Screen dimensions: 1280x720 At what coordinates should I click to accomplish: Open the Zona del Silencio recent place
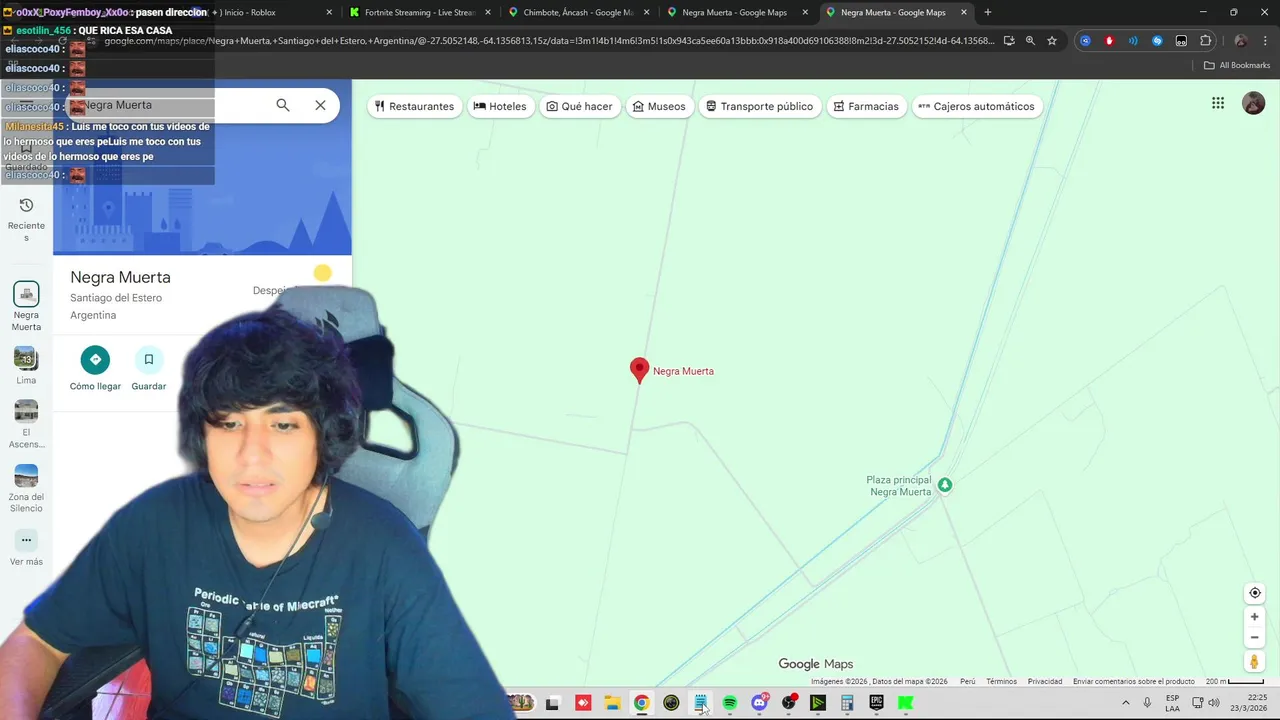pyautogui.click(x=26, y=489)
